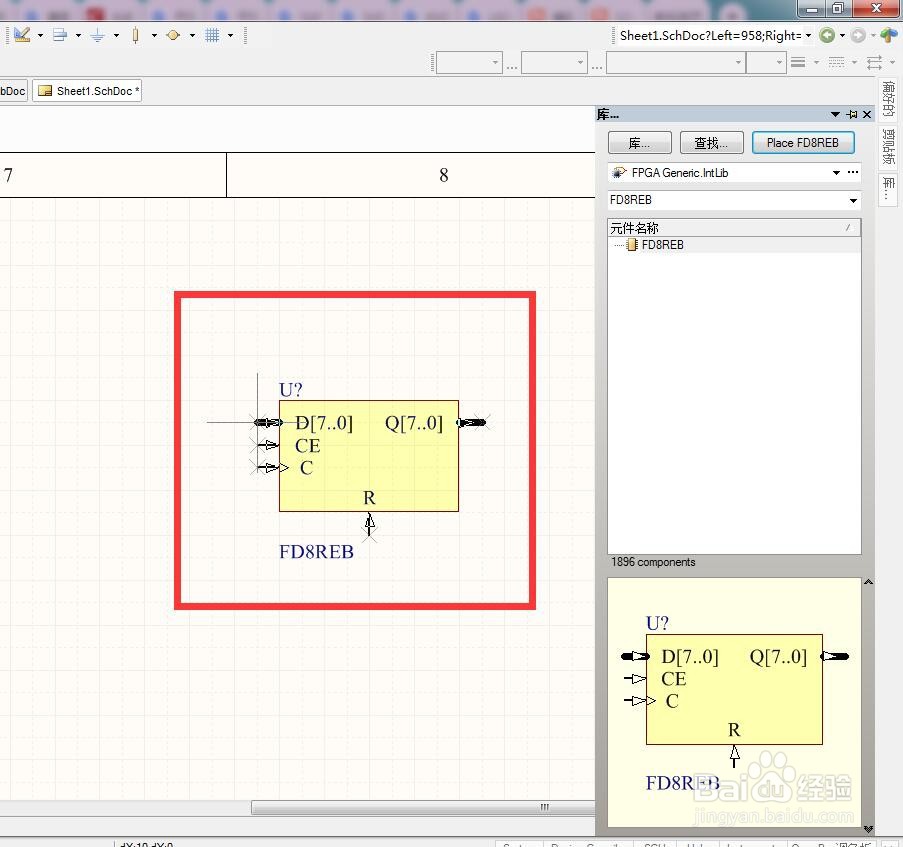Open the FPGA Generic.IntLib library dropdown
Screen dimensions: 903x847
[836, 173]
